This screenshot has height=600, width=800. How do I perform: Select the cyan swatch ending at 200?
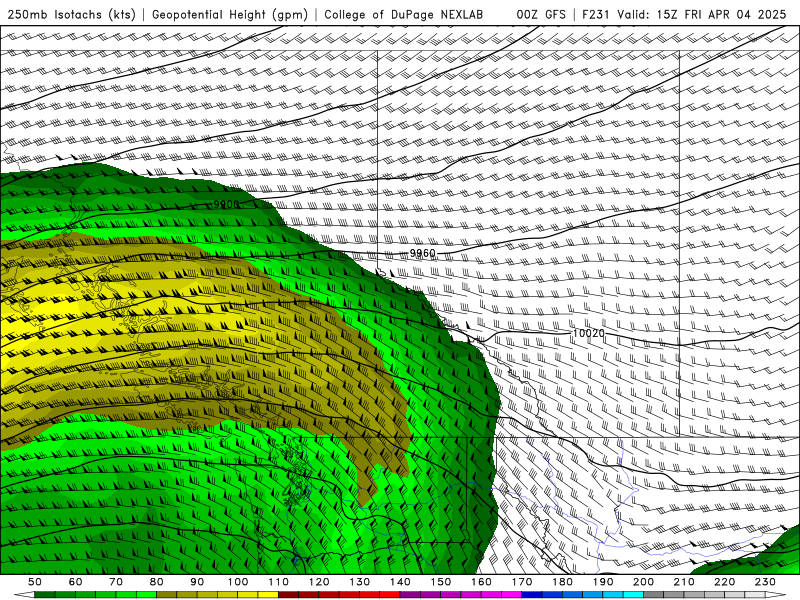click(633, 595)
